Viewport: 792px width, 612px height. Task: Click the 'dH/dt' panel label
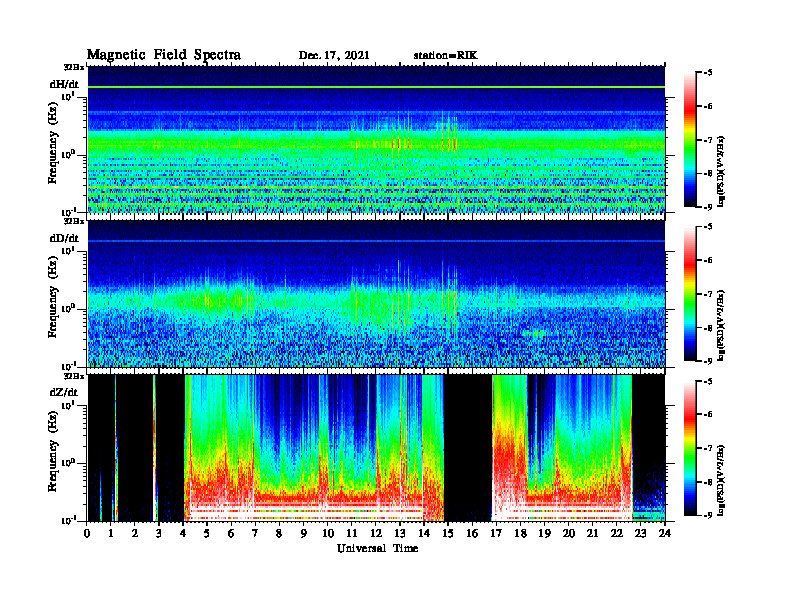point(64,84)
